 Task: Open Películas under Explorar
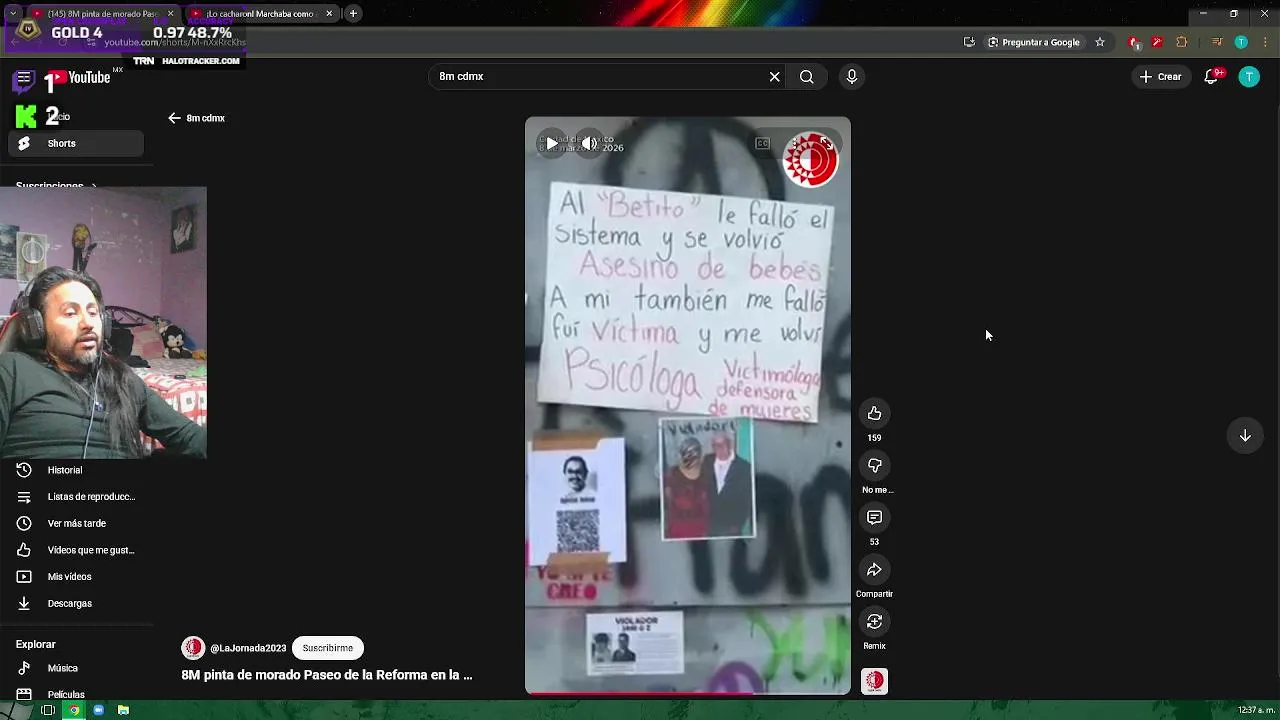click(x=76, y=694)
